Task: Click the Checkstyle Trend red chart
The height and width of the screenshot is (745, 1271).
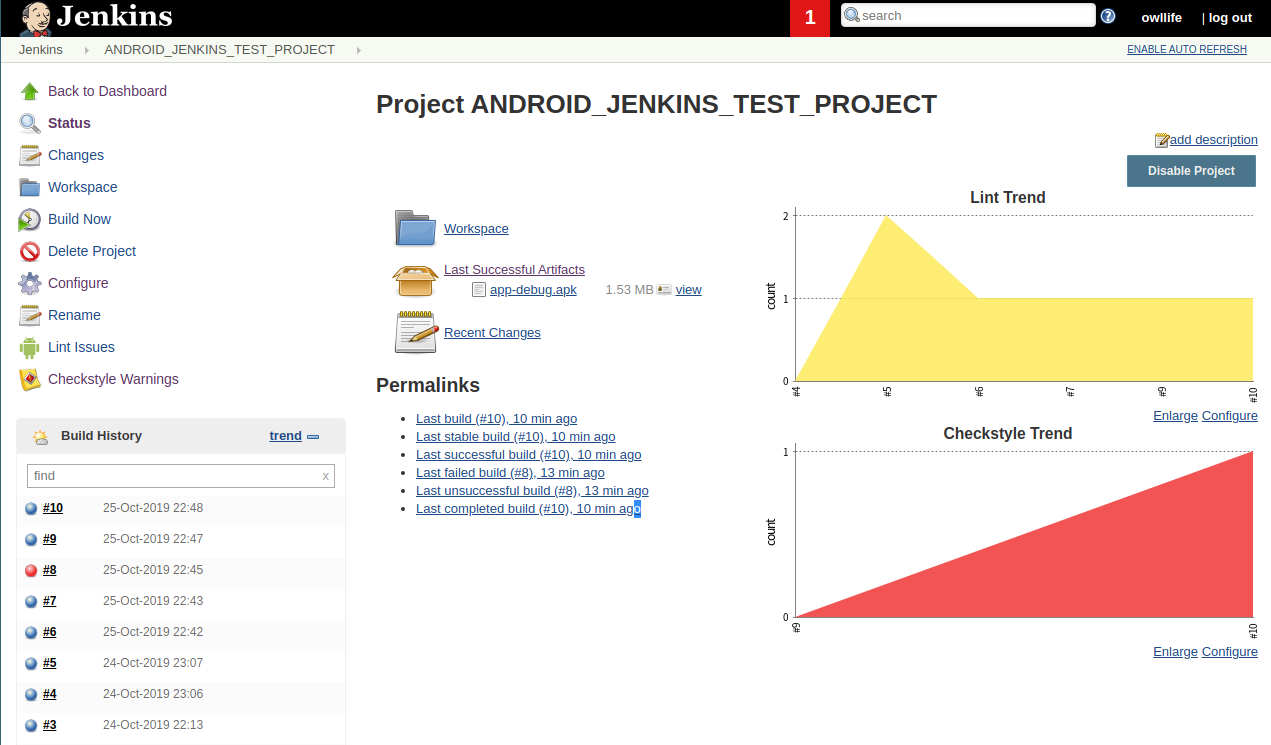Action: coord(1024,534)
